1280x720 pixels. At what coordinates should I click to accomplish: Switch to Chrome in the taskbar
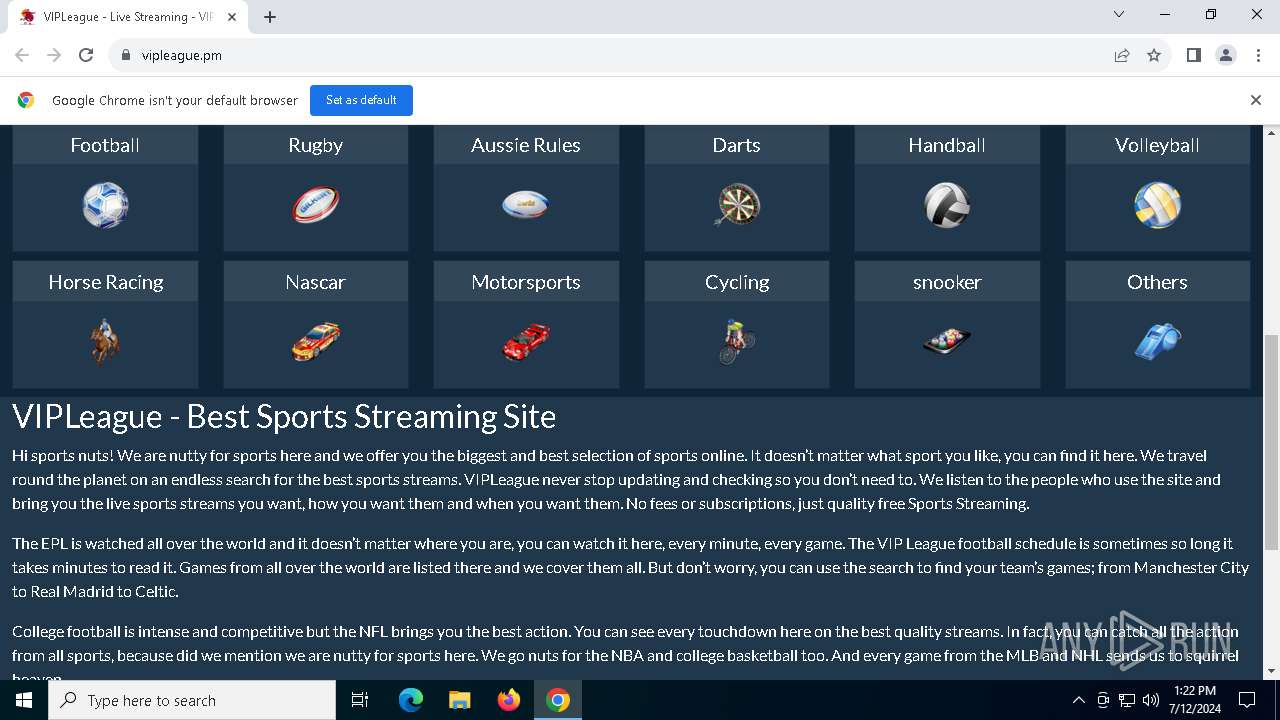click(x=558, y=700)
